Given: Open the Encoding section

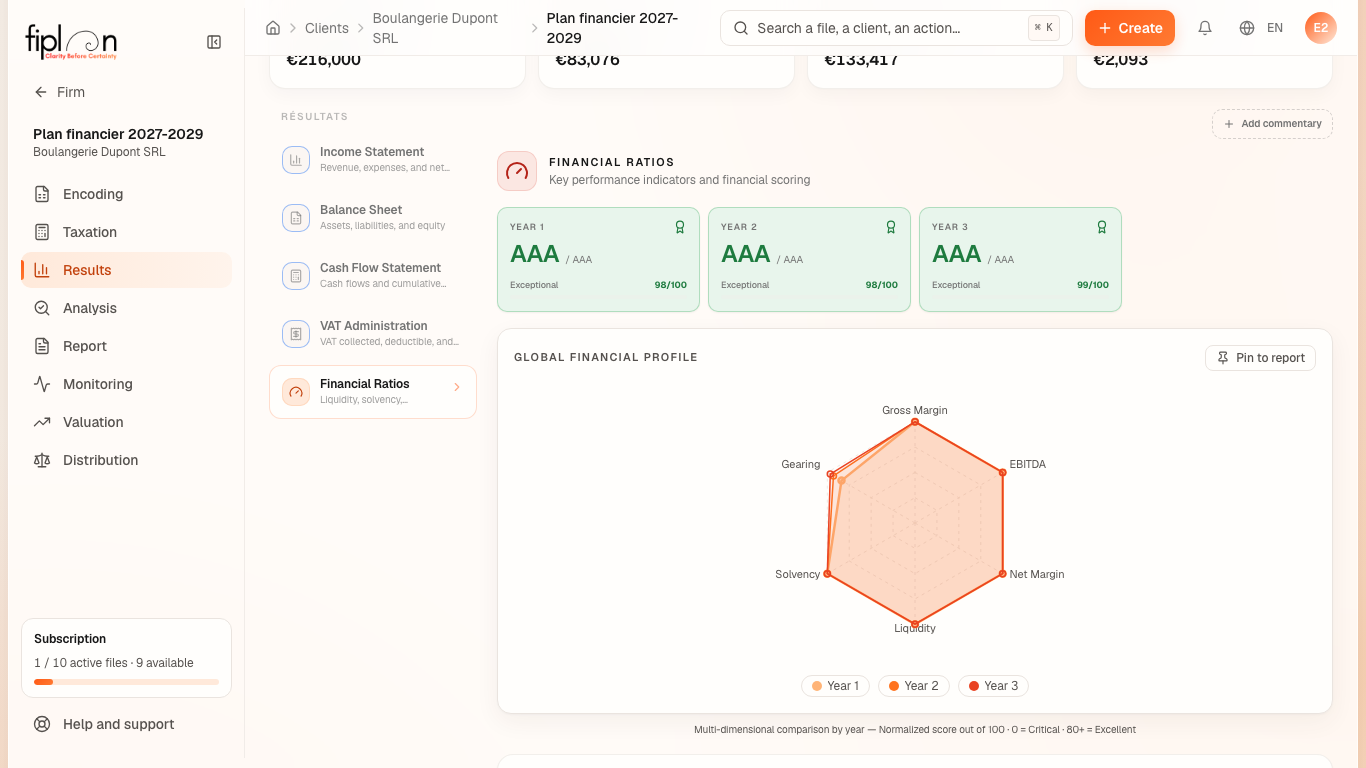Looking at the screenshot, I should click(126, 194).
